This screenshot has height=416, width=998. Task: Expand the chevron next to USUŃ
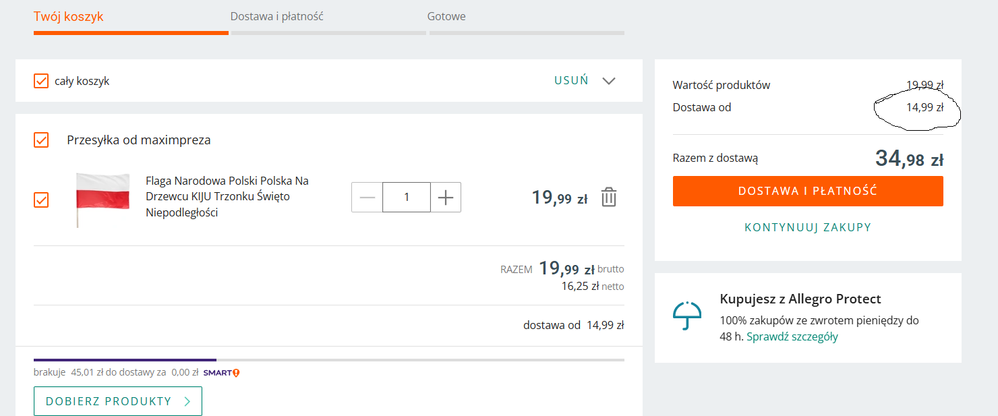(x=609, y=81)
